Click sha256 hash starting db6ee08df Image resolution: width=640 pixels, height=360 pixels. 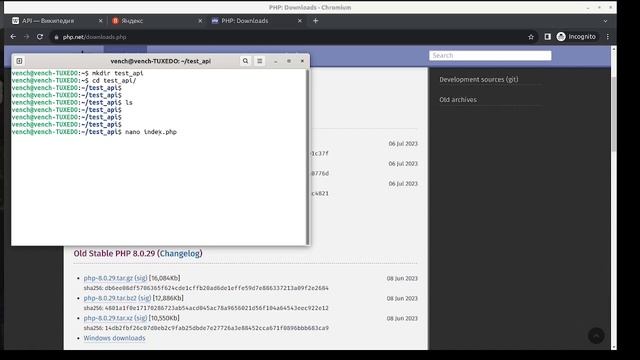216,288
